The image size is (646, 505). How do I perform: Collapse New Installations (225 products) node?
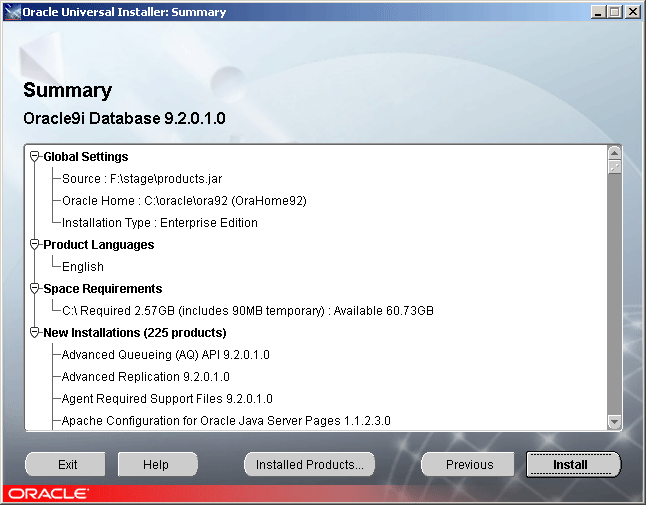[35, 332]
